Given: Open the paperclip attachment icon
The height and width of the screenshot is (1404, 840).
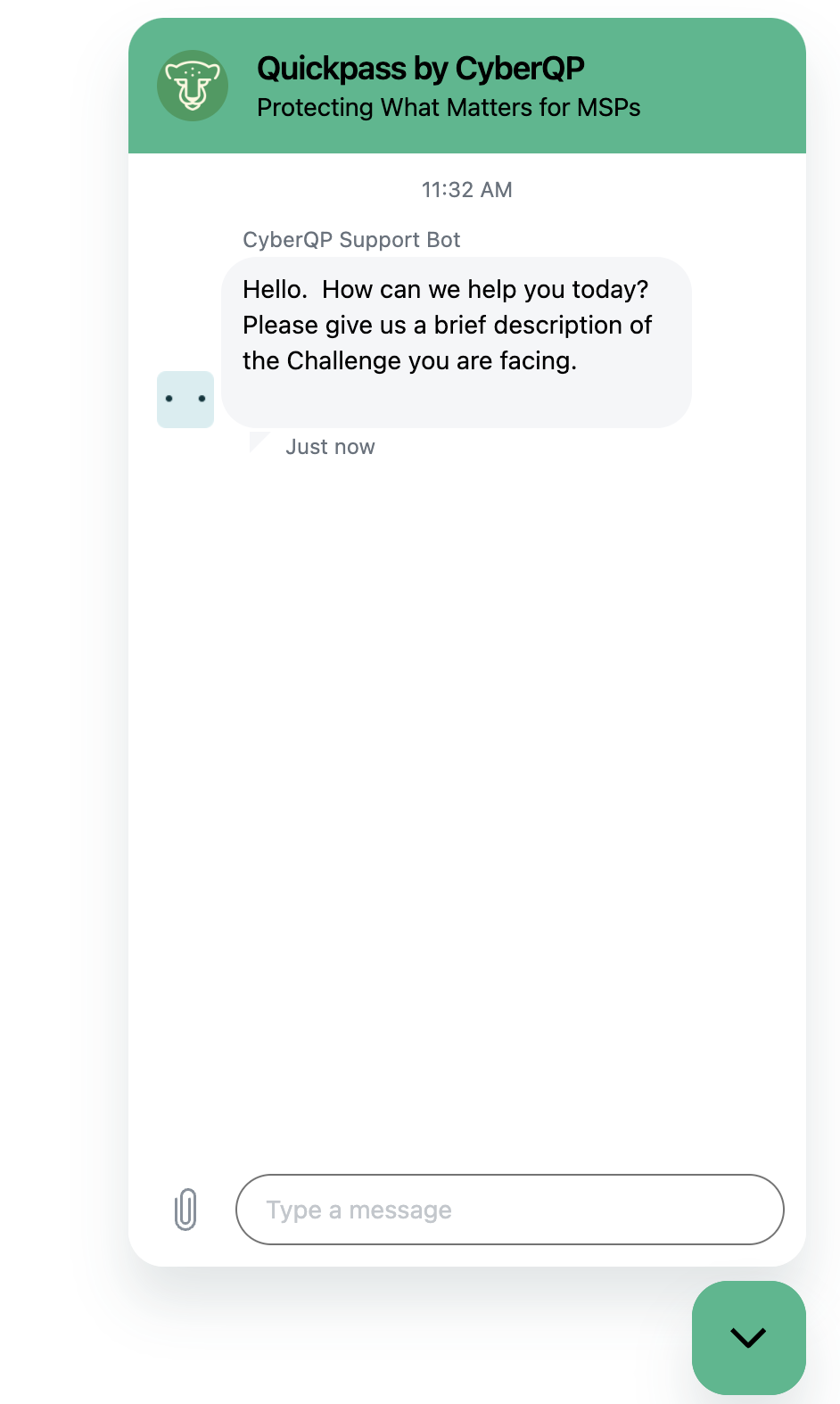Looking at the screenshot, I should (185, 1210).
